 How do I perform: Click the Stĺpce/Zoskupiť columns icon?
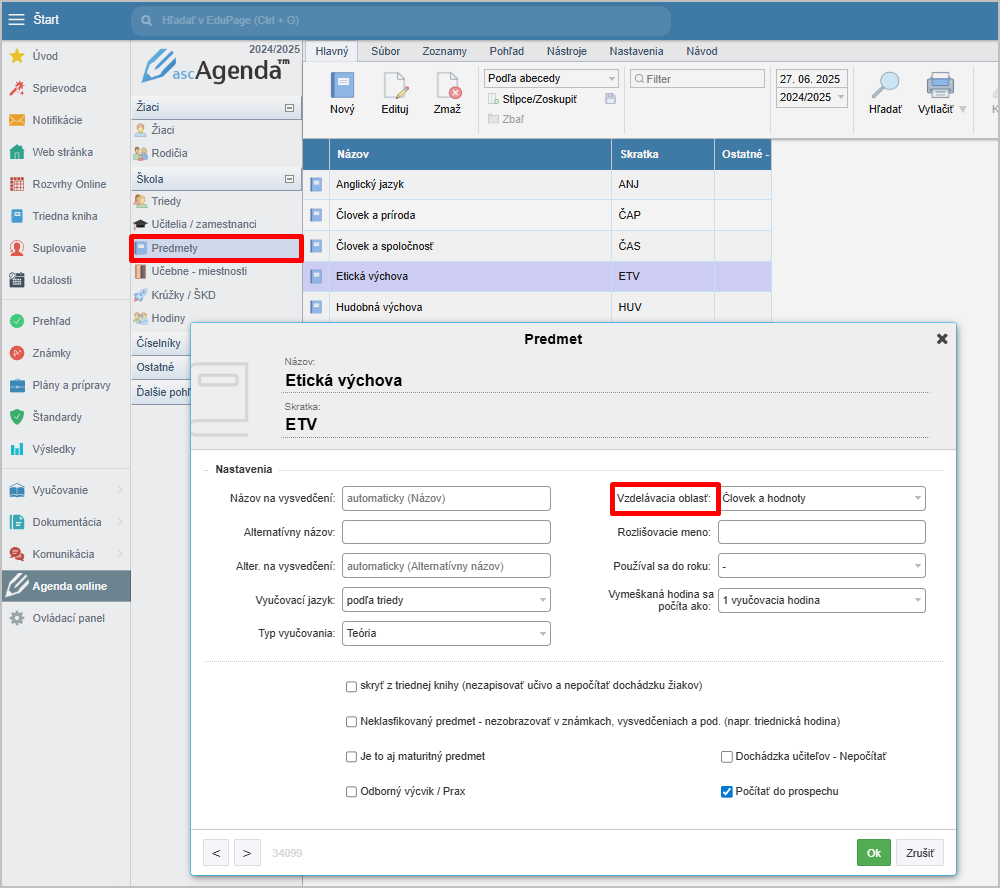[493, 99]
